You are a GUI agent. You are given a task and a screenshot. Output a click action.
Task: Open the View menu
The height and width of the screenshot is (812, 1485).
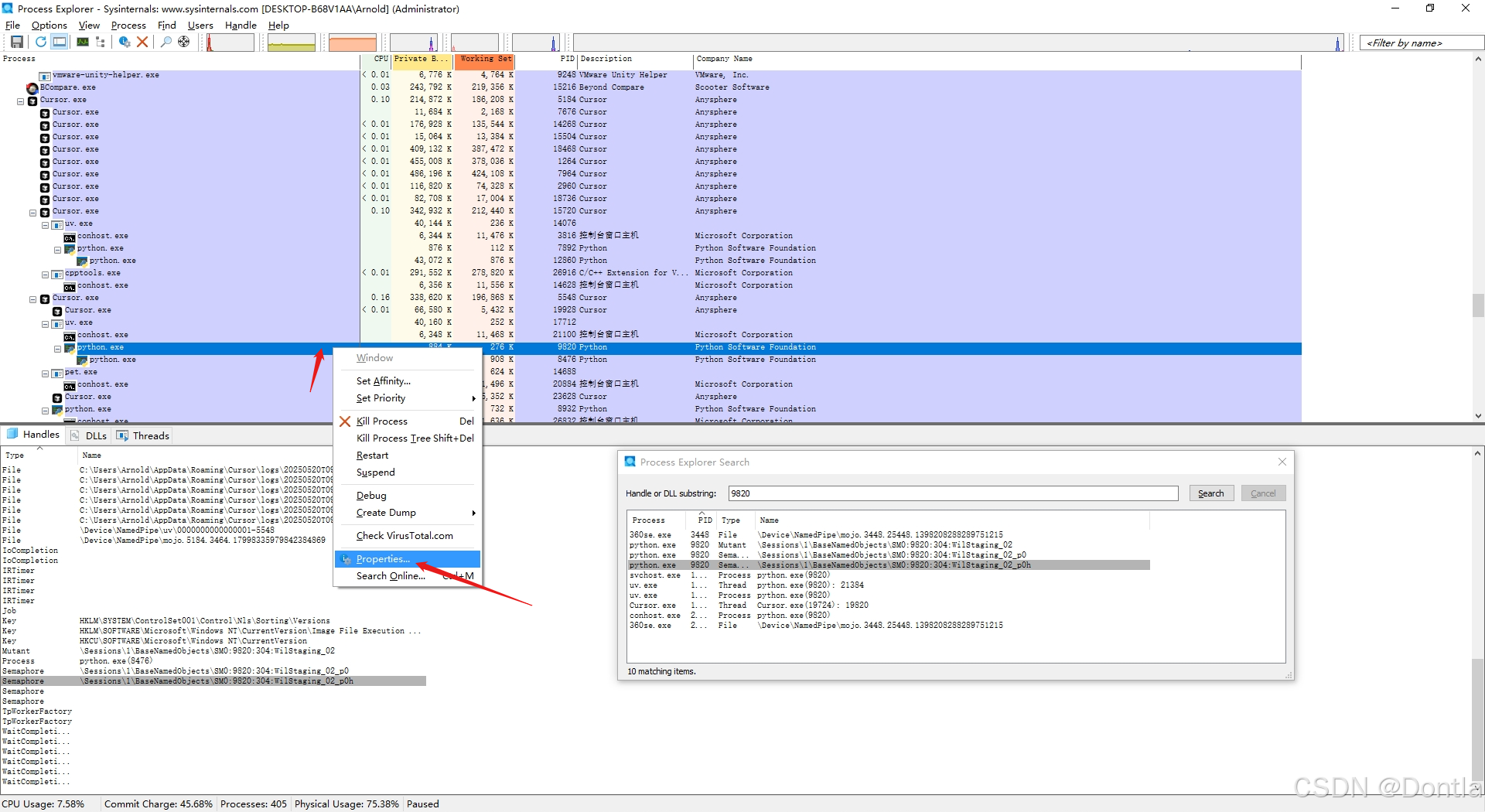click(x=89, y=25)
